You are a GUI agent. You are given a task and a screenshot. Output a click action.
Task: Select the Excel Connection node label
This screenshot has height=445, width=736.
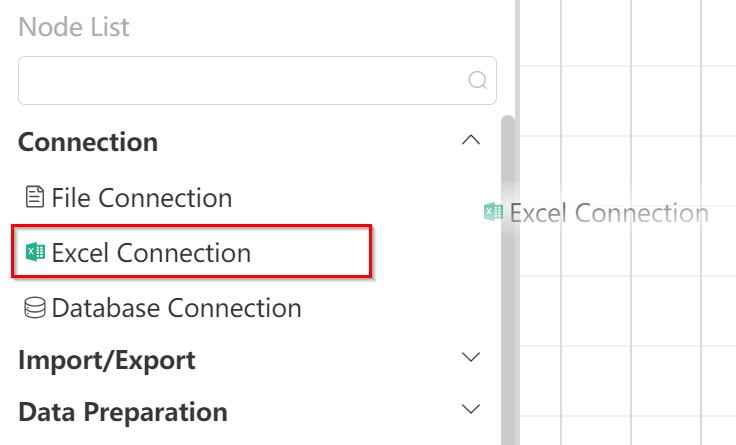click(x=151, y=253)
